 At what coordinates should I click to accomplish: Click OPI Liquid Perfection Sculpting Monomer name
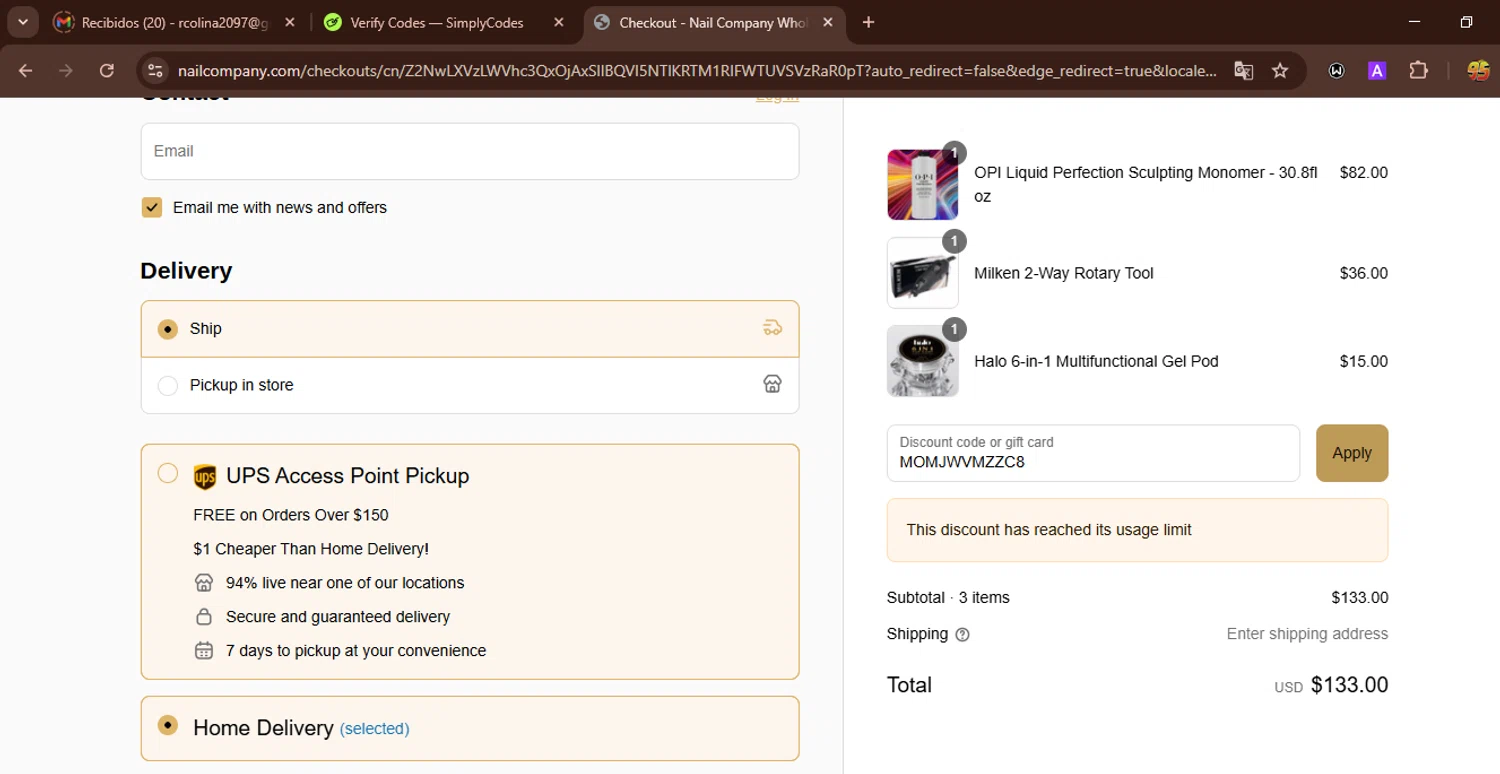click(x=1146, y=184)
